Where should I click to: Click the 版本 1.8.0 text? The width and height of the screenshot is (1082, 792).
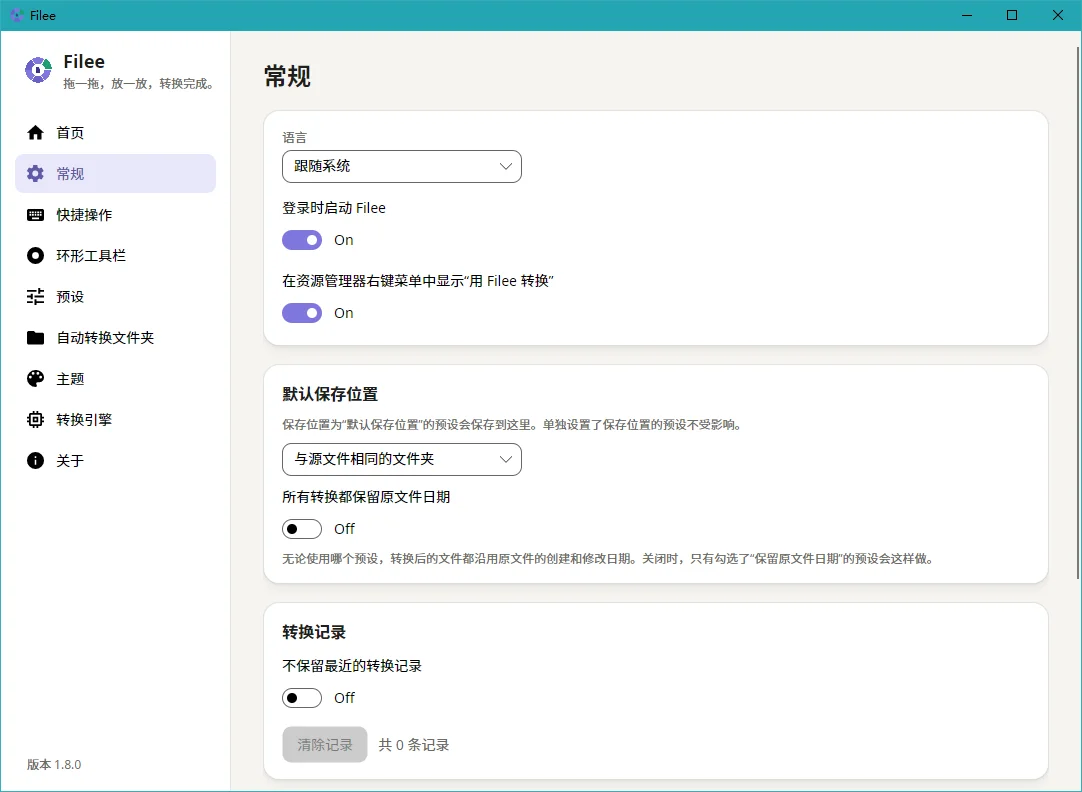coord(54,764)
